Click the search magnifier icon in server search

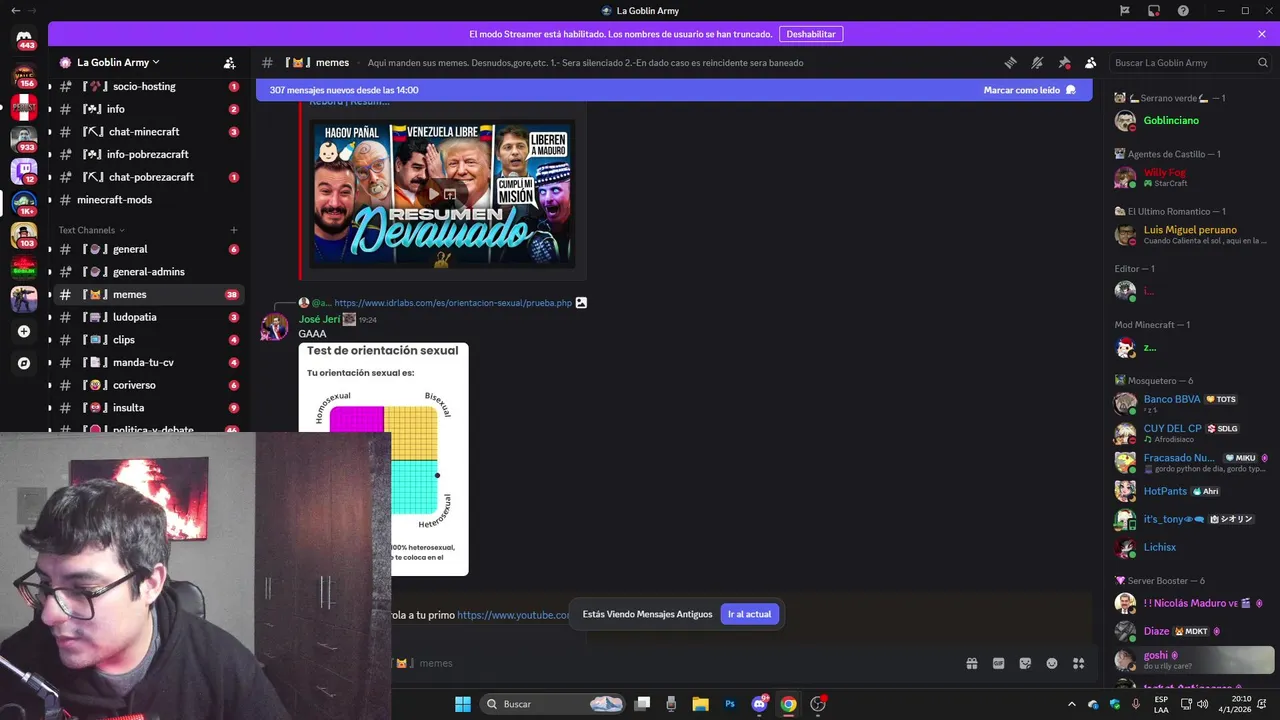click(x=1262, y=62)
